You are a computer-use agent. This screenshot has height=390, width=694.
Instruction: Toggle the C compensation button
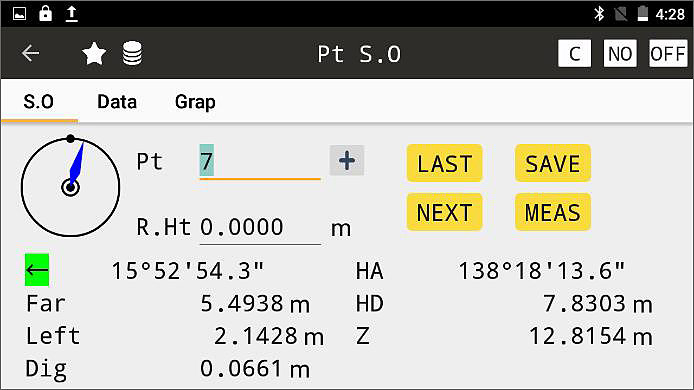click(574, 54)
